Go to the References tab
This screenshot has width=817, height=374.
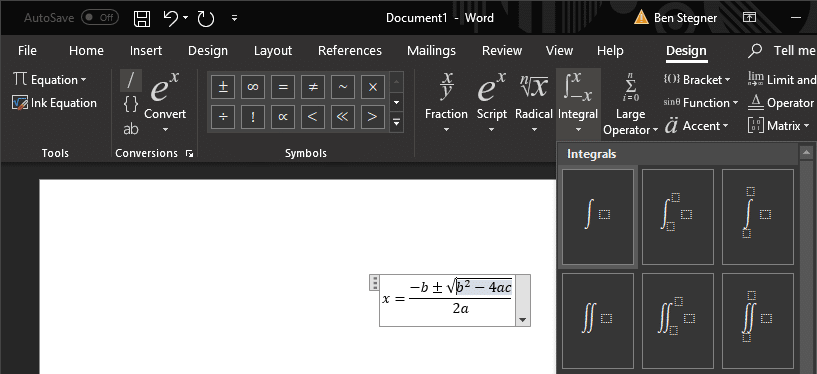click(350, 51)
